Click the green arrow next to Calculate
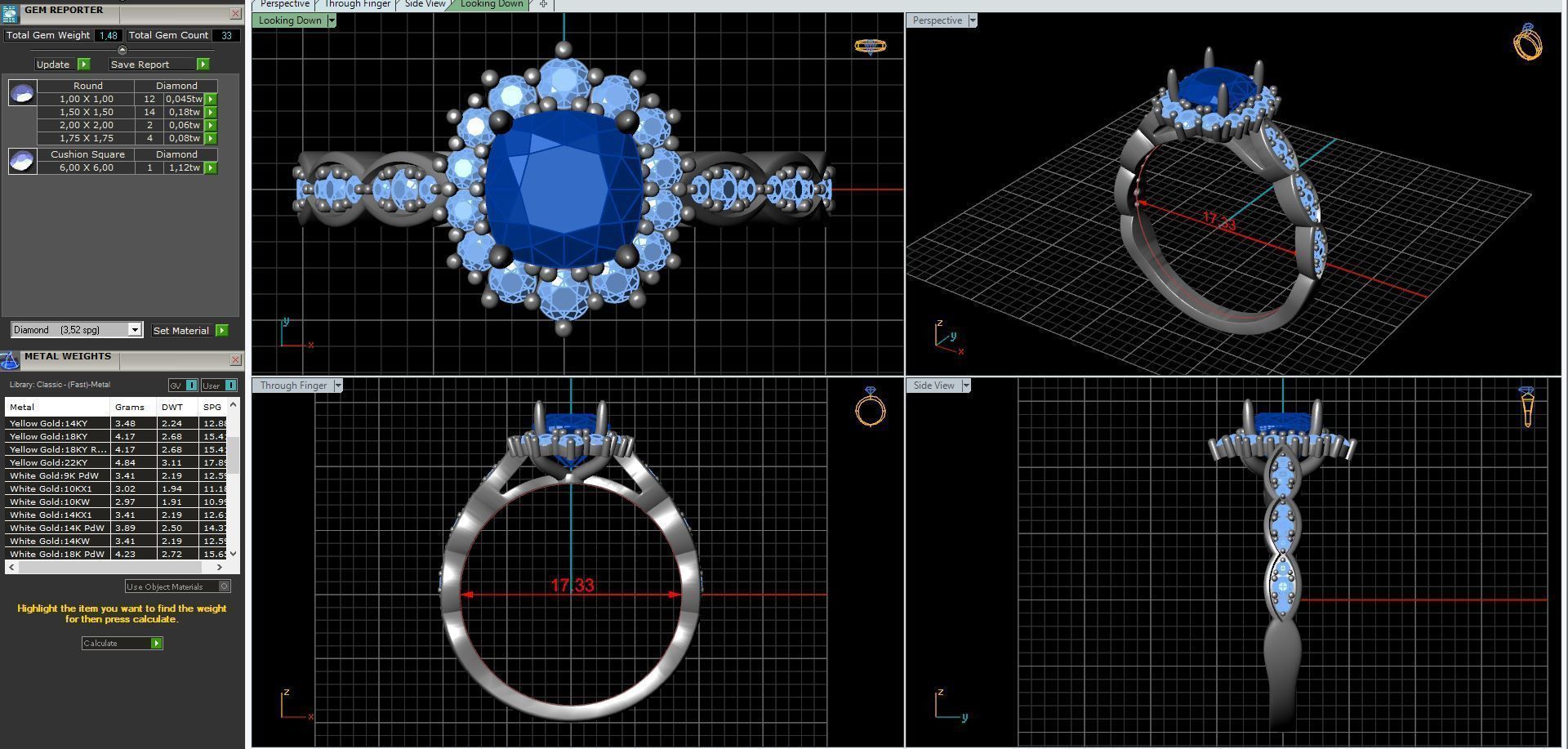The image size is (1568, 749). 157,643
